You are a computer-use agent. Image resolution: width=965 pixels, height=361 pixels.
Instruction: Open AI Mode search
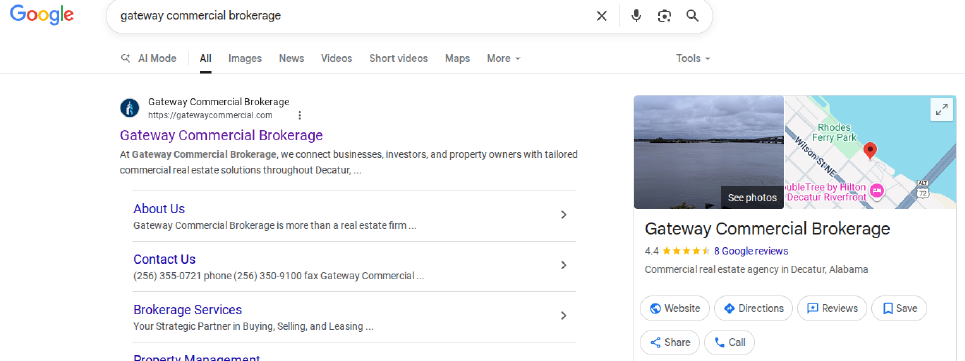point(148,58)
